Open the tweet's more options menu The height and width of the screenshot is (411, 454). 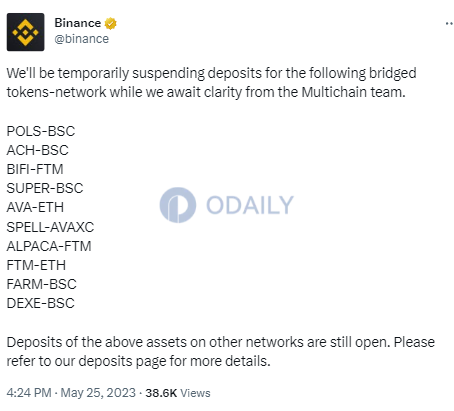click(x=449, y=24)
